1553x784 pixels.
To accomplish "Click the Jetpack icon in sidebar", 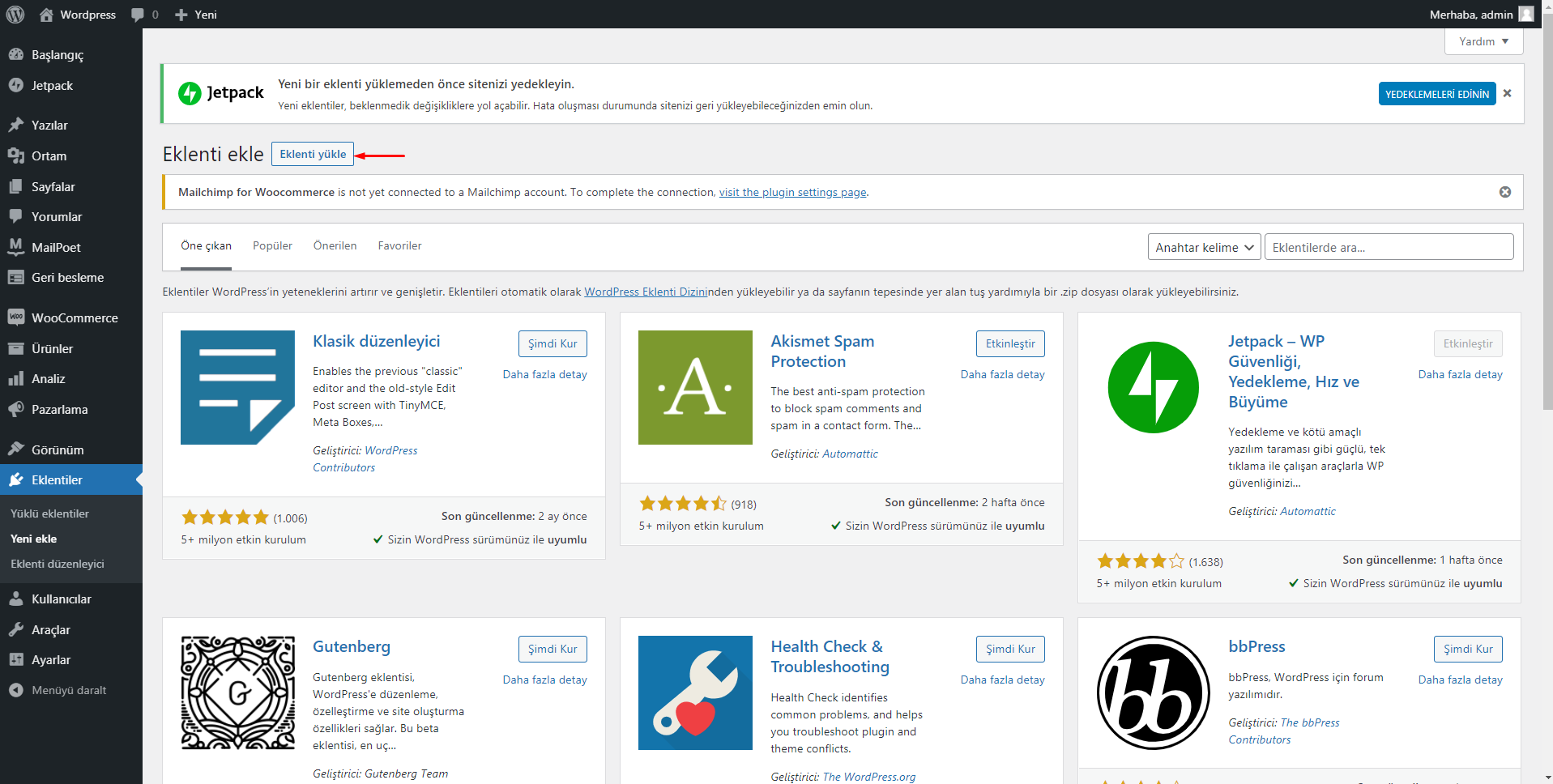I will pyautogui.click(x=15, y=85).
